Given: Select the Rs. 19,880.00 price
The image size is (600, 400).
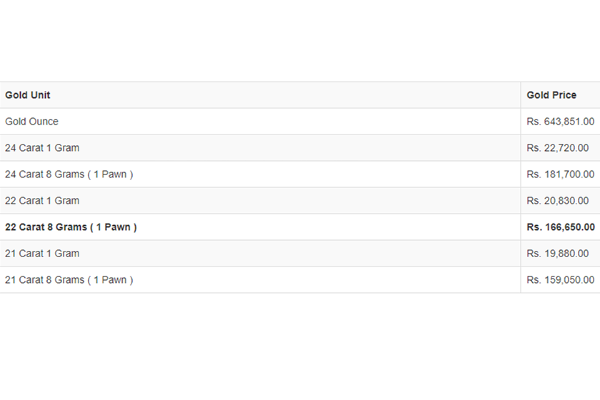Looking at the screenshot, I should (x=558, y=253).
